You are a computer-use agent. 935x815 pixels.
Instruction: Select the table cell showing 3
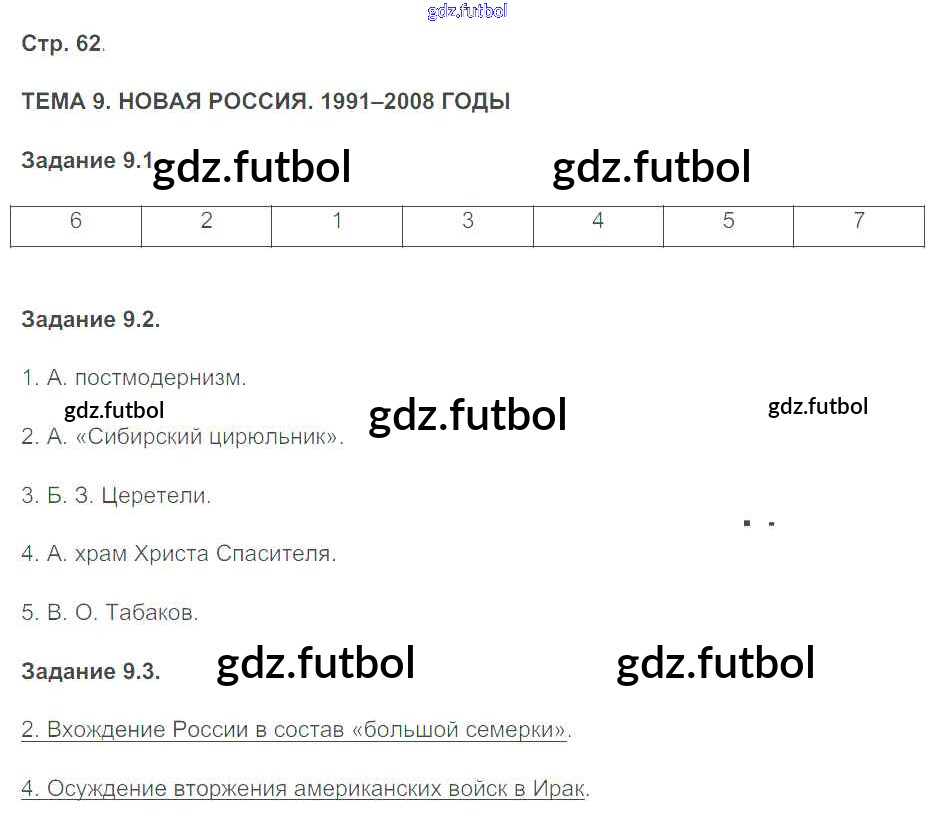coord(467,222)
